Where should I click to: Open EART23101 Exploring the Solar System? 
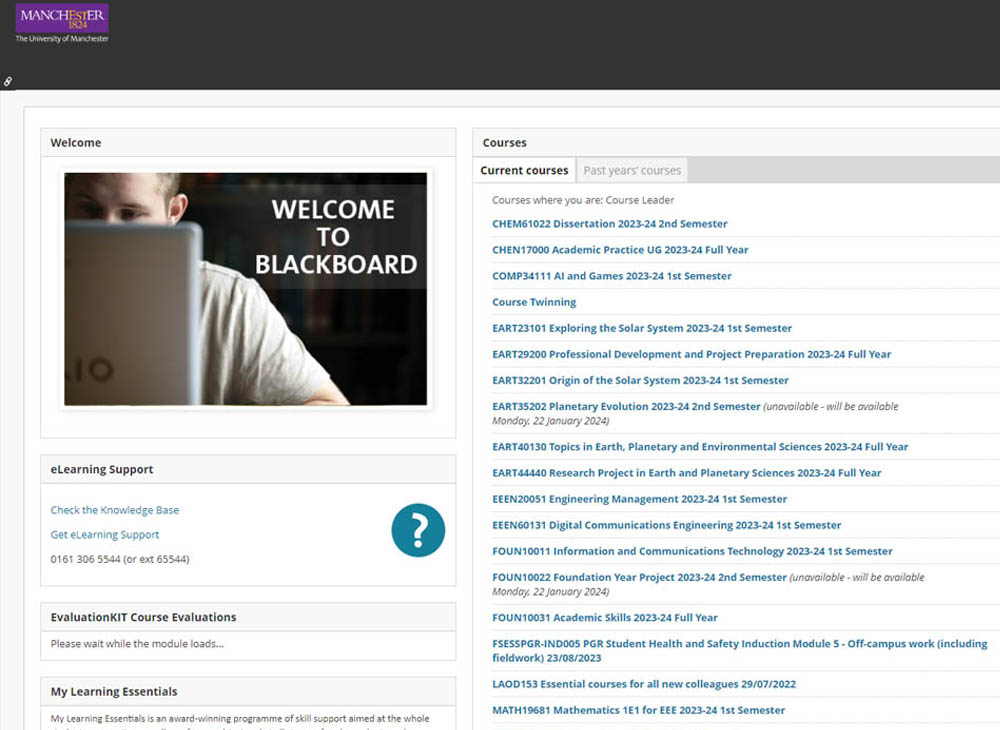coord(642,328)
